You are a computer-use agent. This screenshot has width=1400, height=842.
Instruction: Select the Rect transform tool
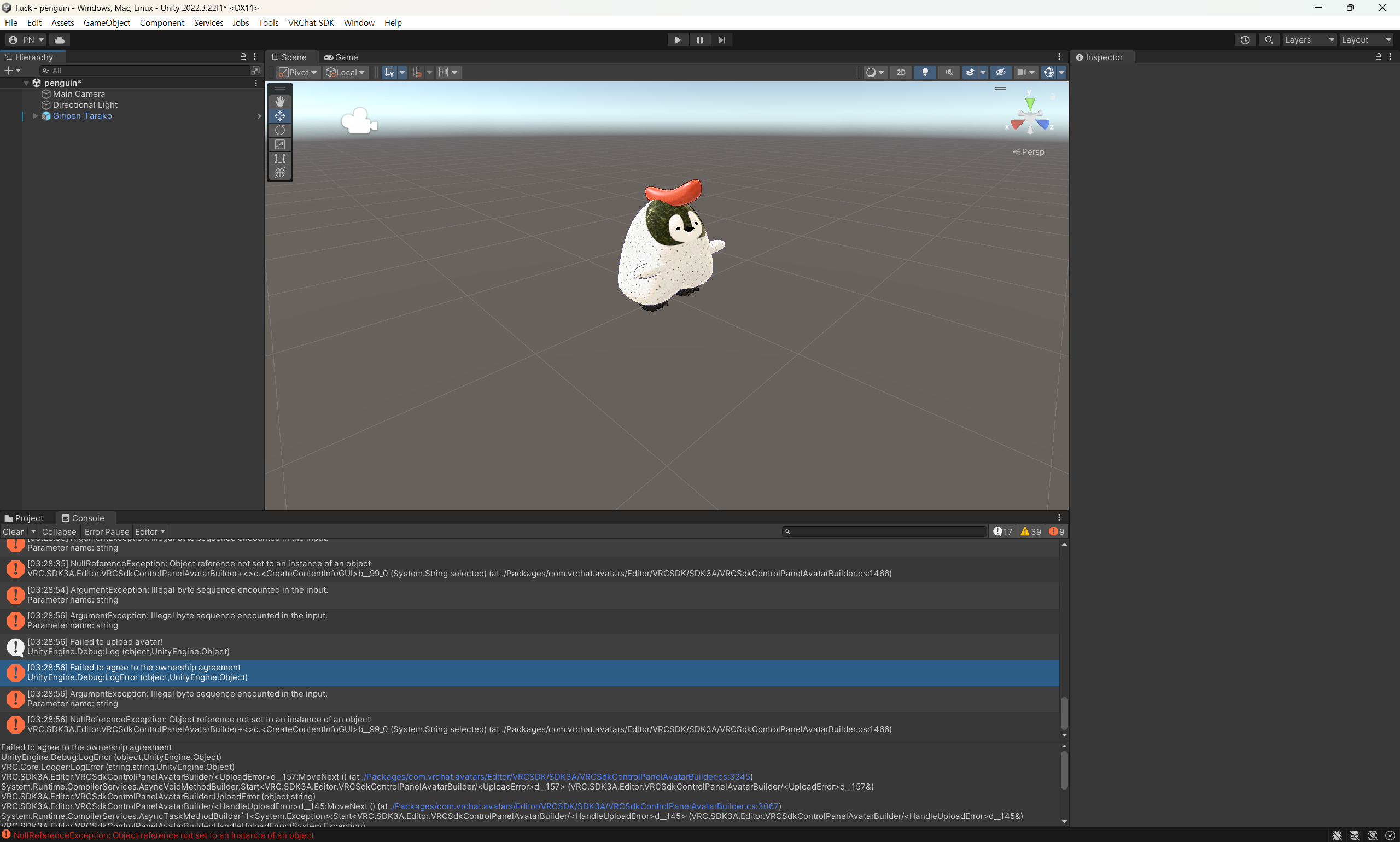click(280, 159)
